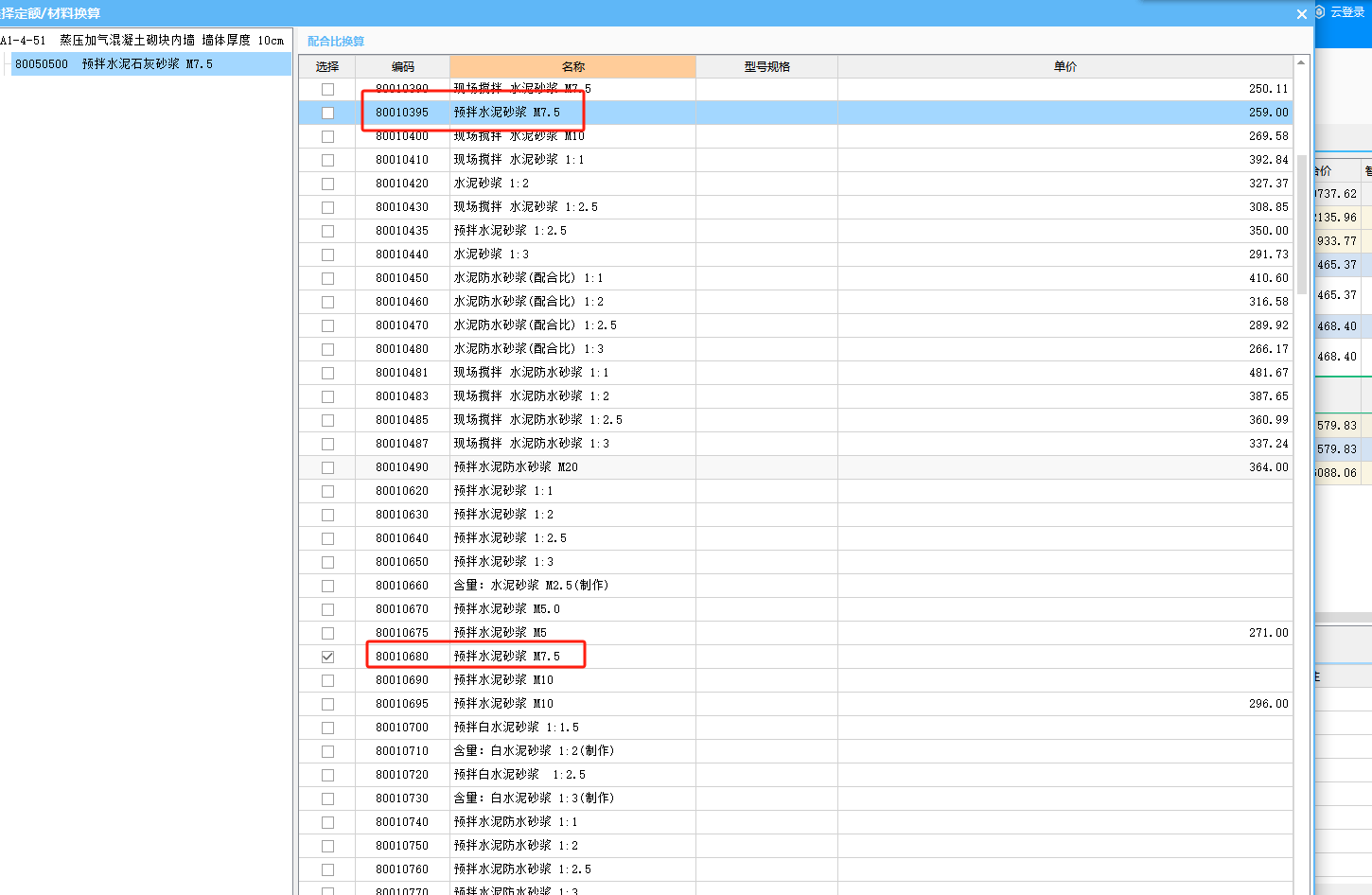Click name cell 现场搅拌 水泥防水砂浆 1:1

point(573,373)
